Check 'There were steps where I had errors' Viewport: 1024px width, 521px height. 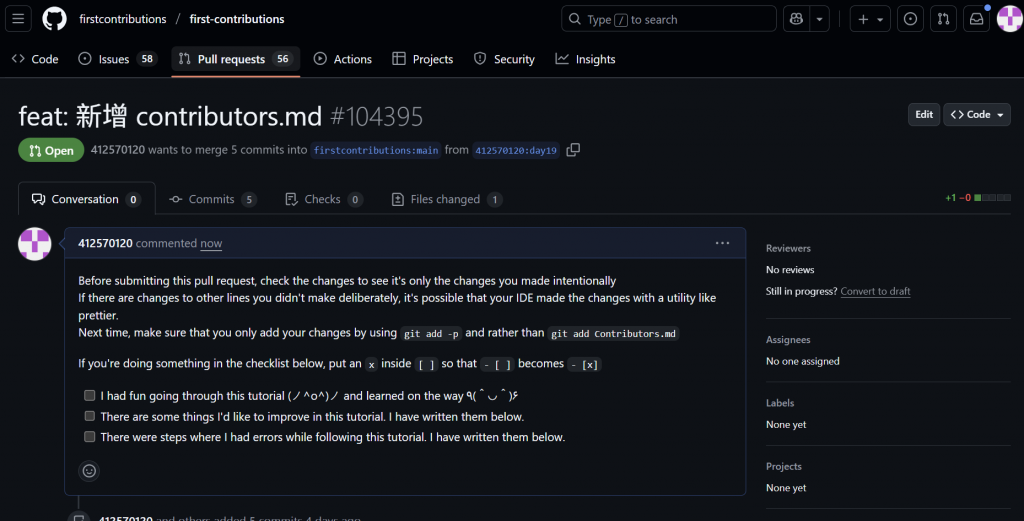coord(89,436)
